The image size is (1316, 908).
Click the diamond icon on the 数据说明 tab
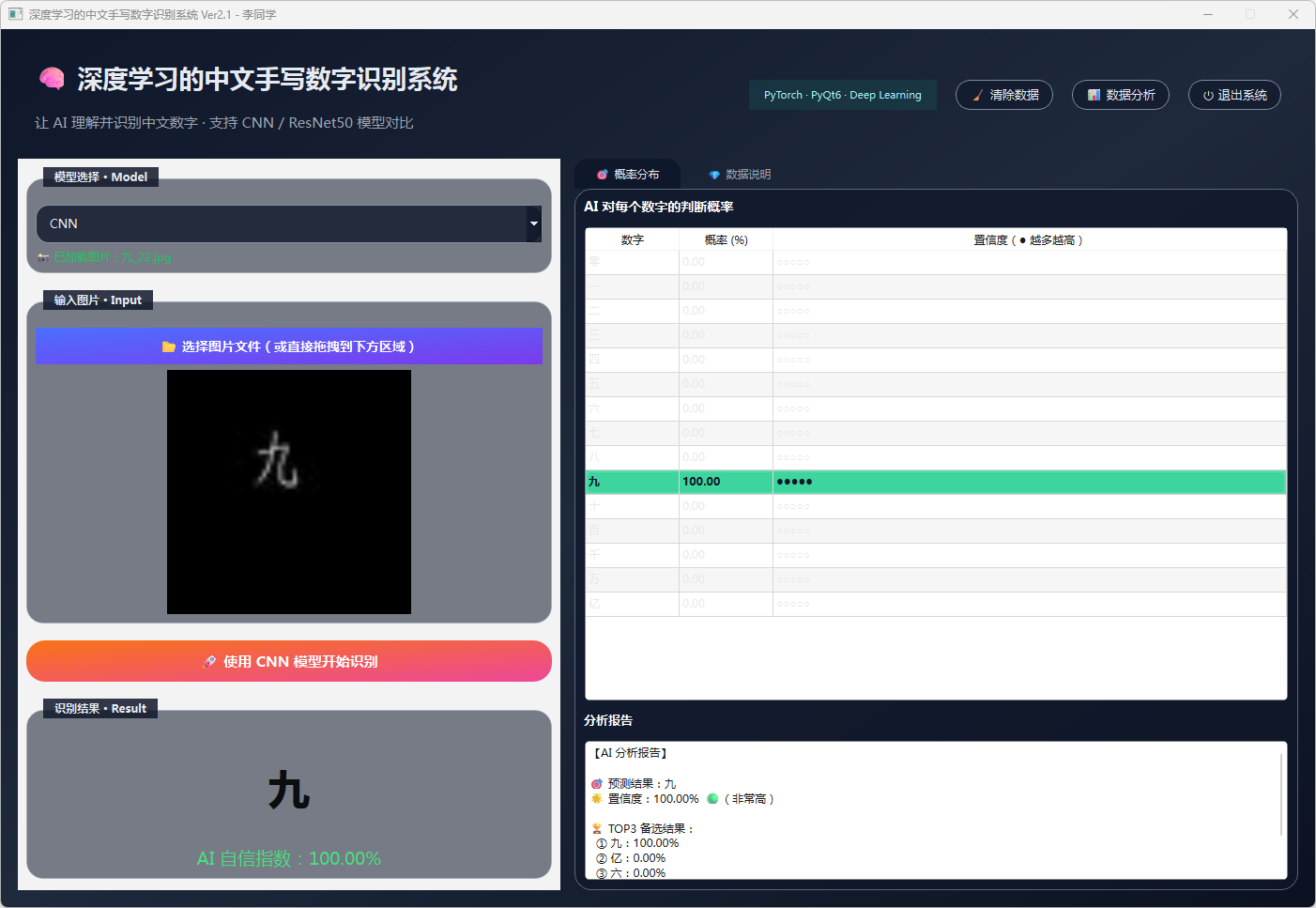[714, 175]
